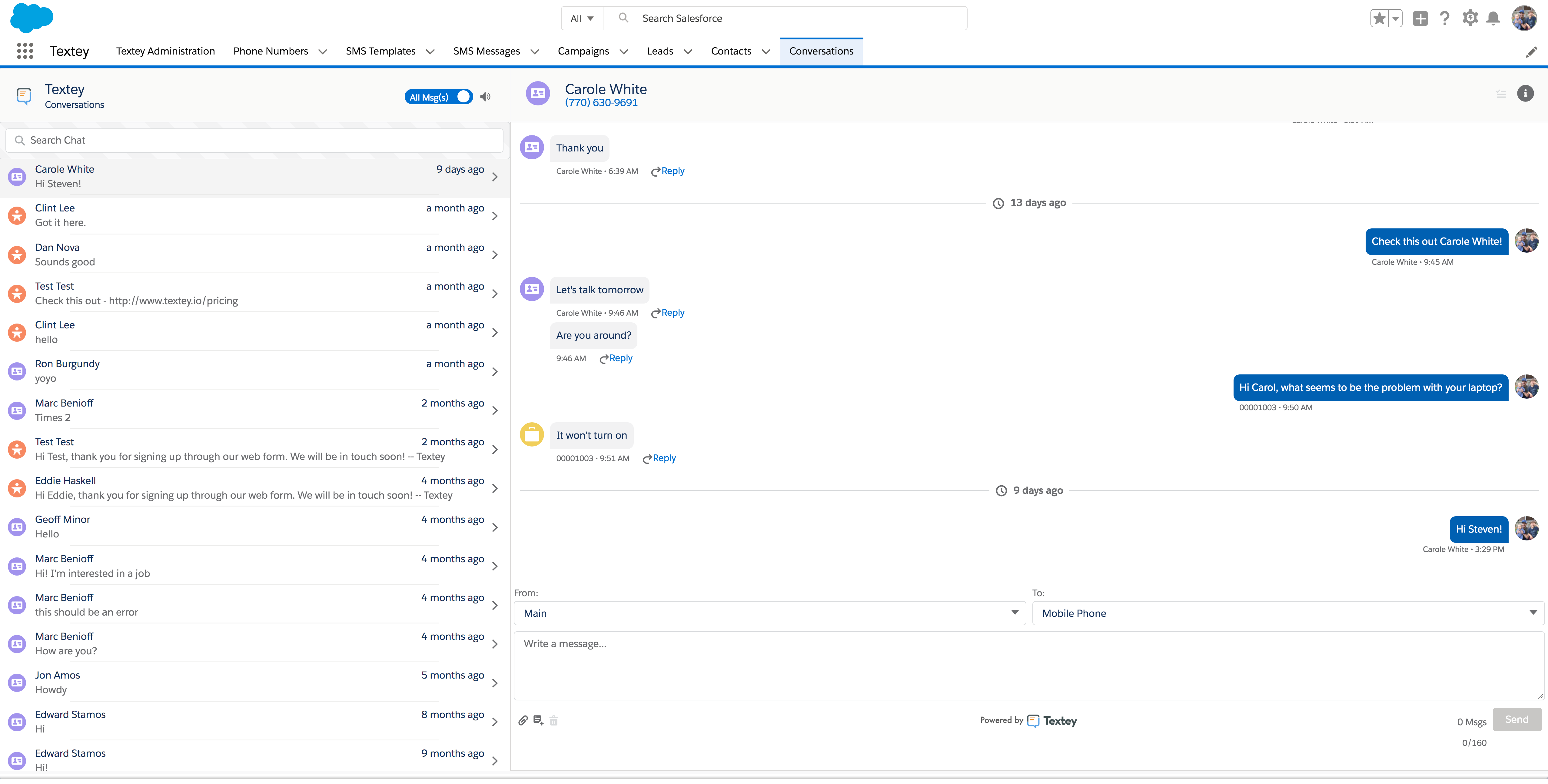The height and width of the screenshot is (784, 1548).
Task: Open Geoff Minor Hello conversation
Action: pos(255,527)
